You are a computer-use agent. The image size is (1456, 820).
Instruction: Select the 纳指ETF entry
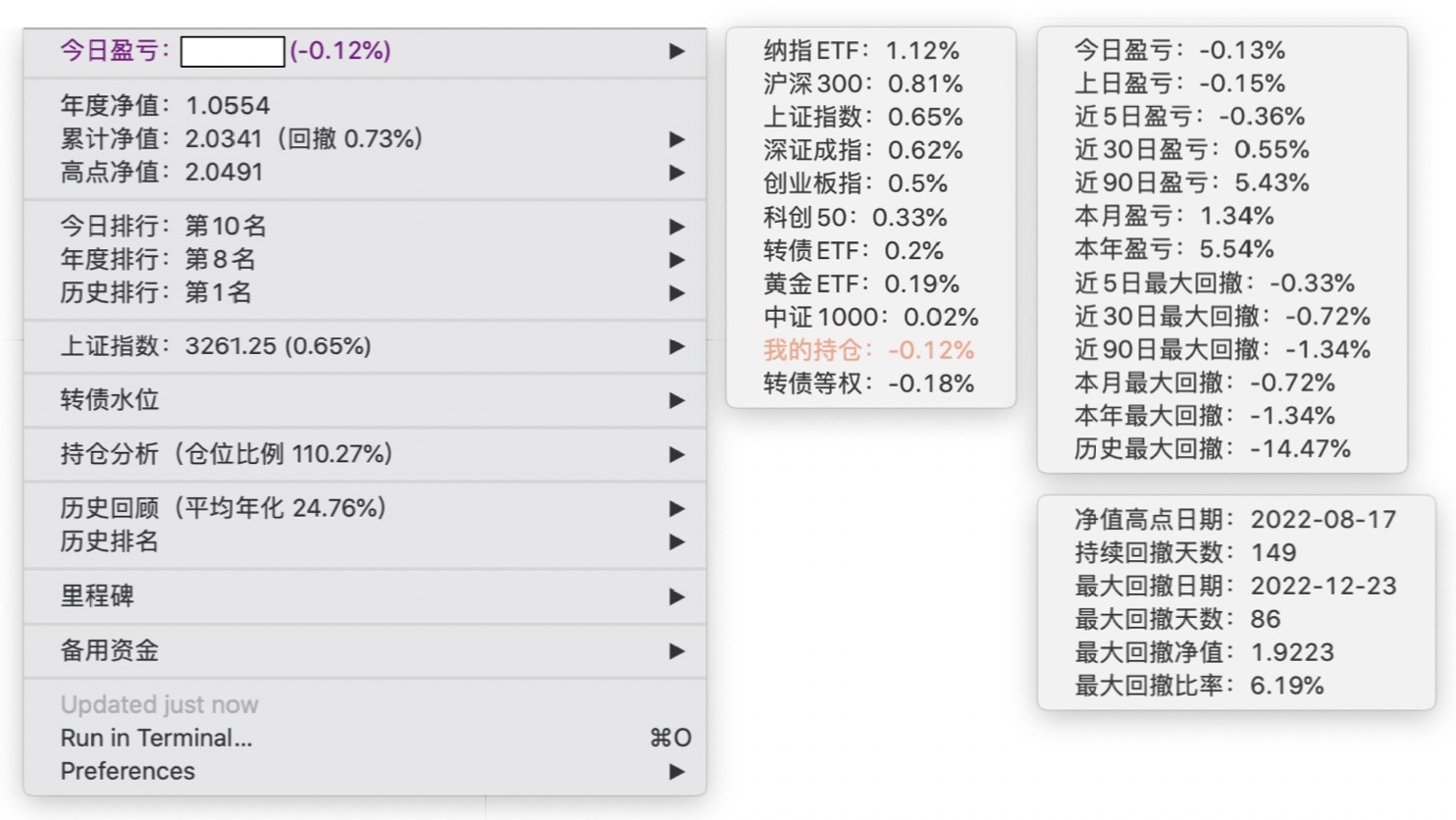click(x=860, y=50)
